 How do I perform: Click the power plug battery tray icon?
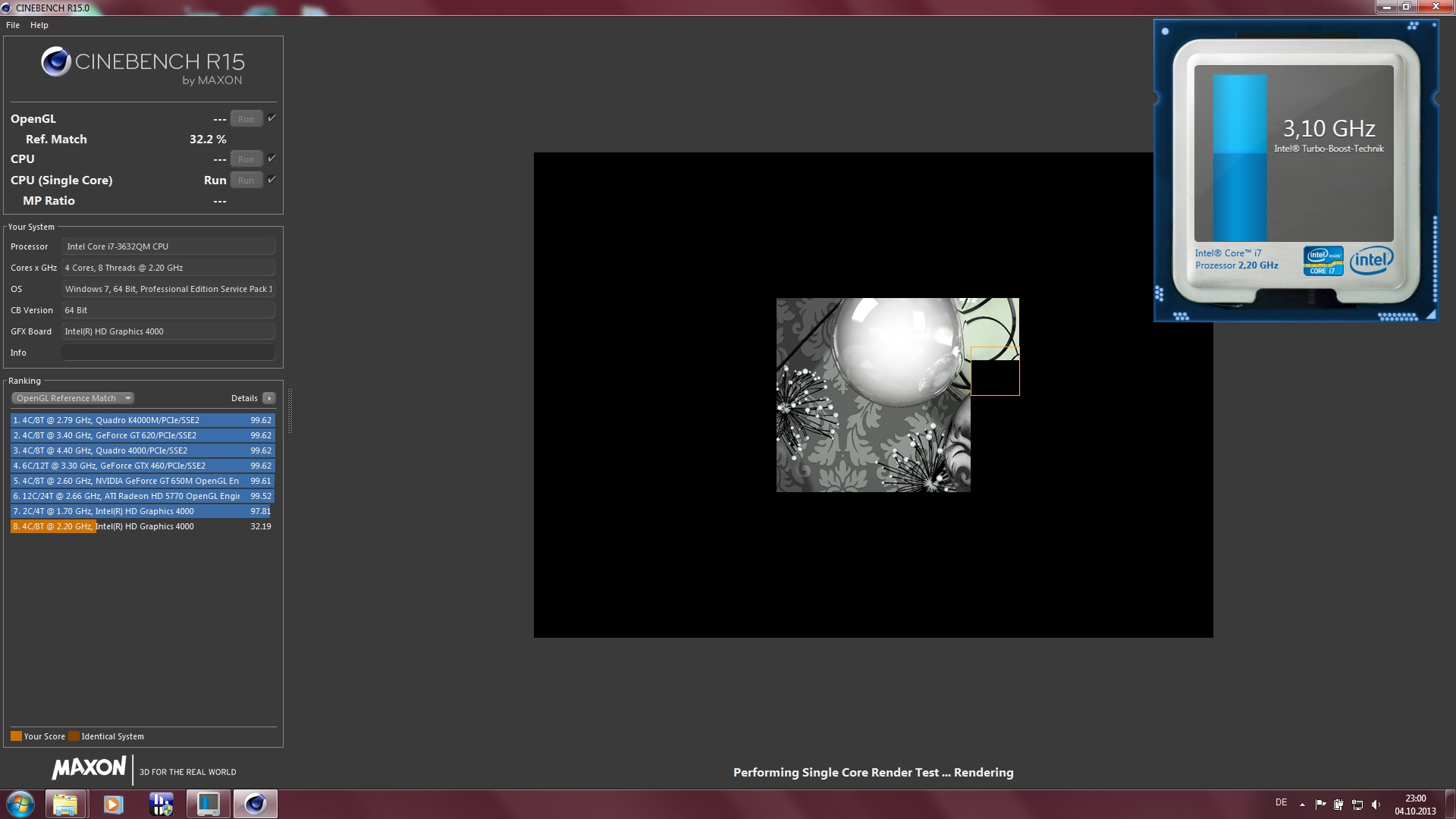pyautogui.click(x=1338, y=805)
